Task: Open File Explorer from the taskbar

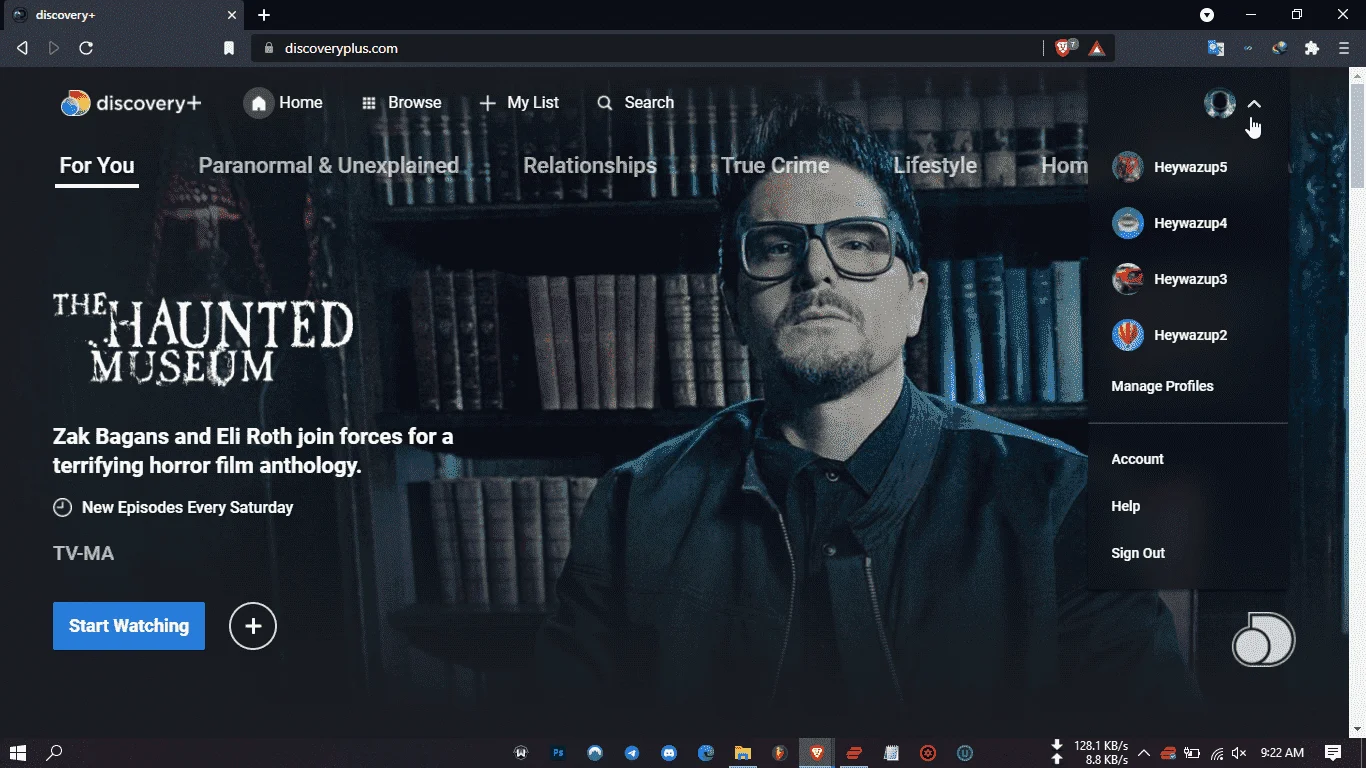Action: click(x=743, y=753)
